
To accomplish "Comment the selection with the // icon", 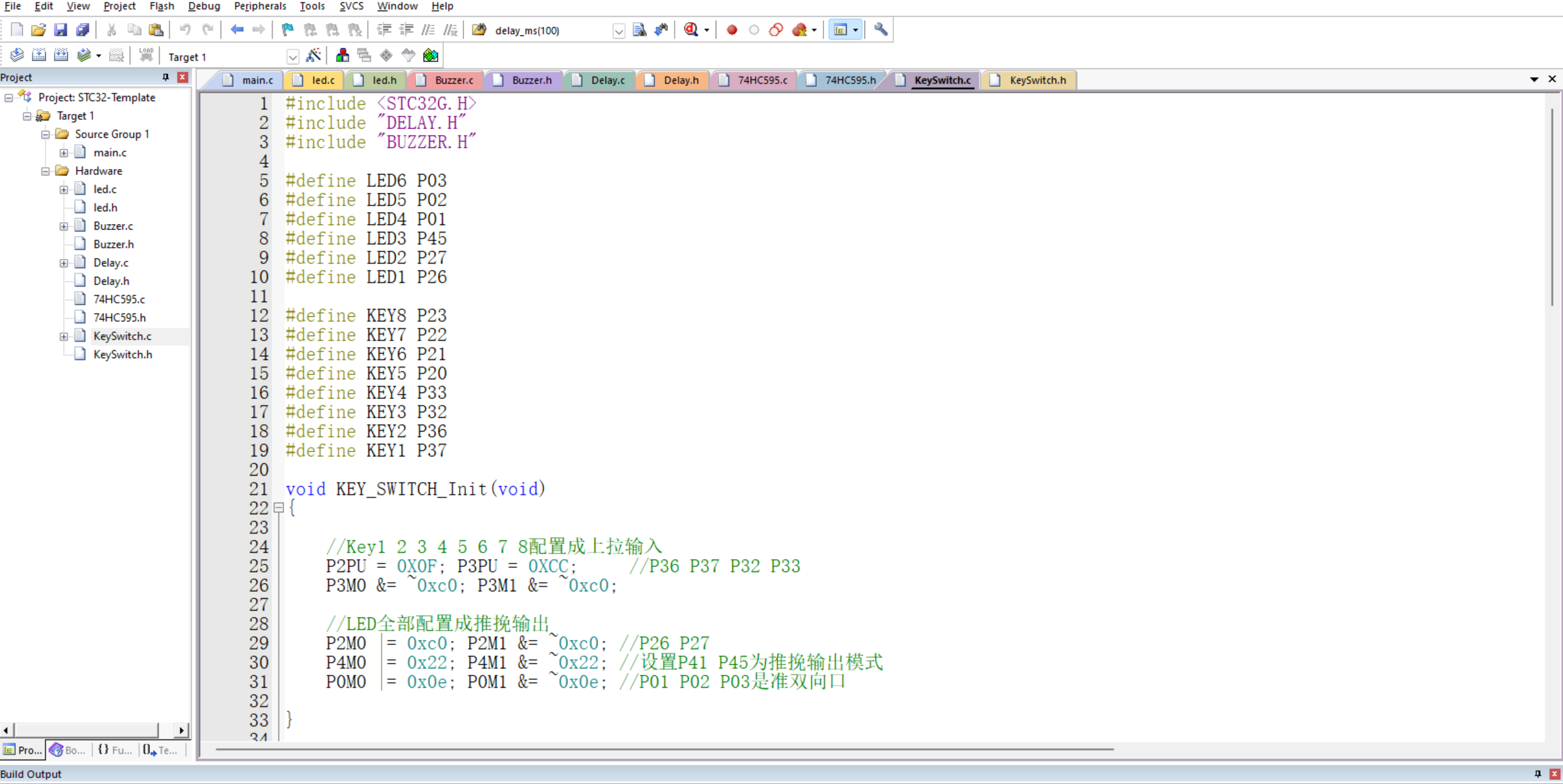I will point(429,30).
